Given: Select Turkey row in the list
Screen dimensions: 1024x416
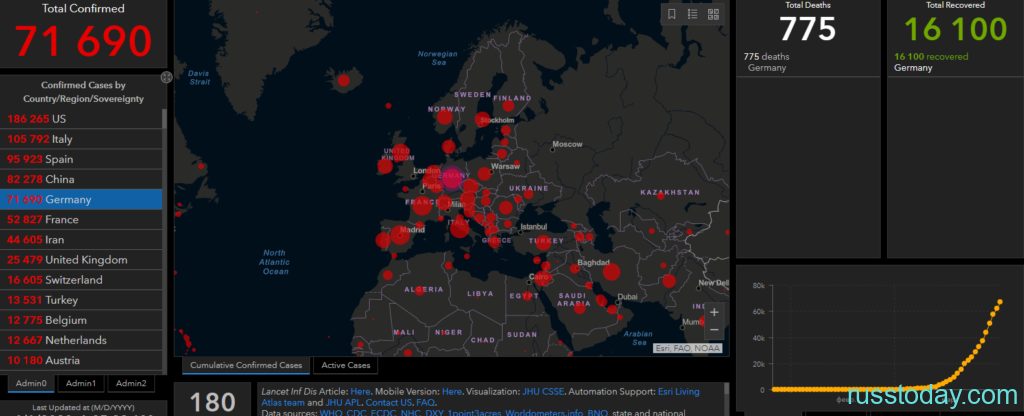Looking at the screenshot, I should coord(81,300).
